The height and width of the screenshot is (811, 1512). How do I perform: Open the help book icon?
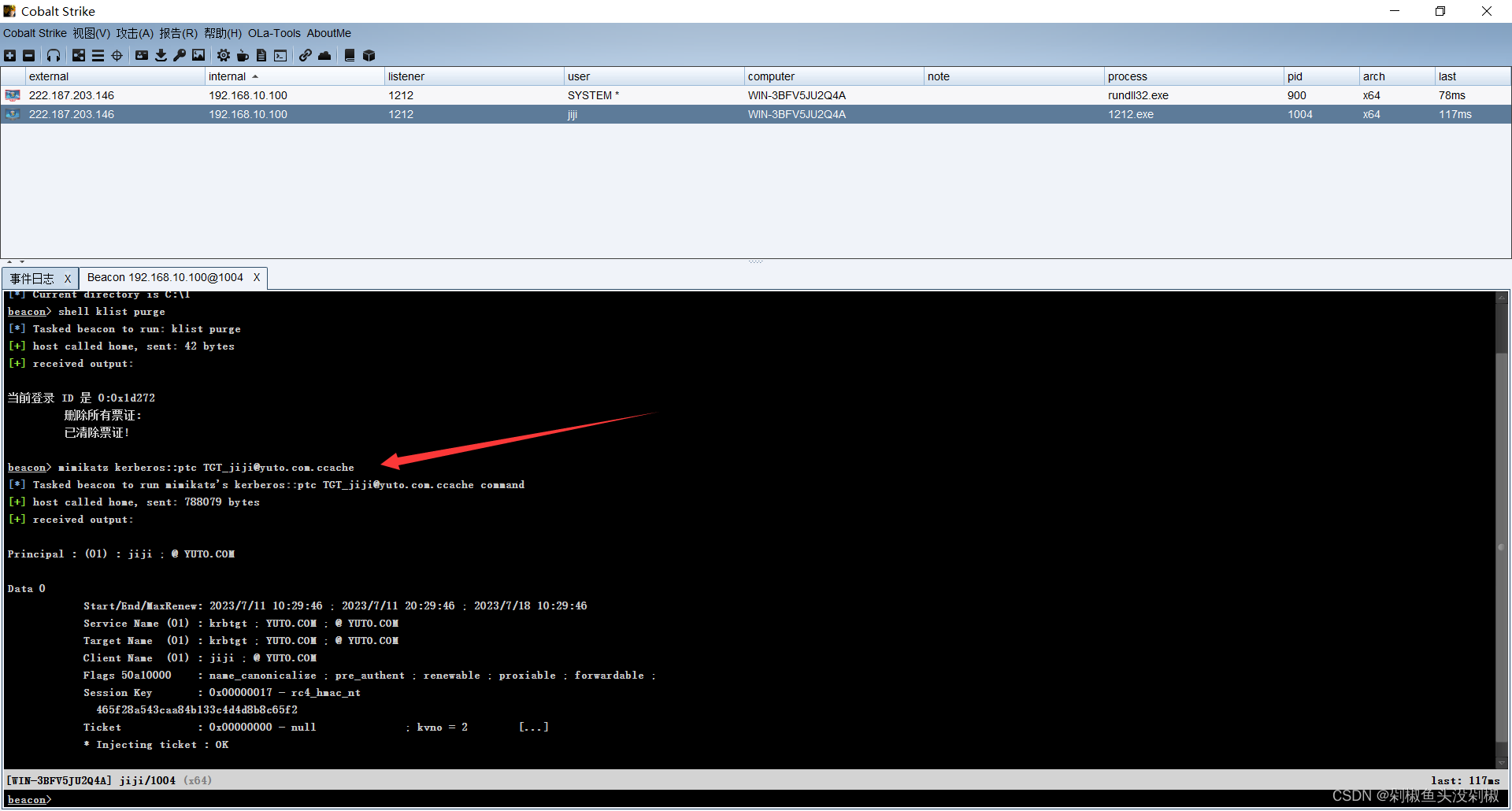350,55
